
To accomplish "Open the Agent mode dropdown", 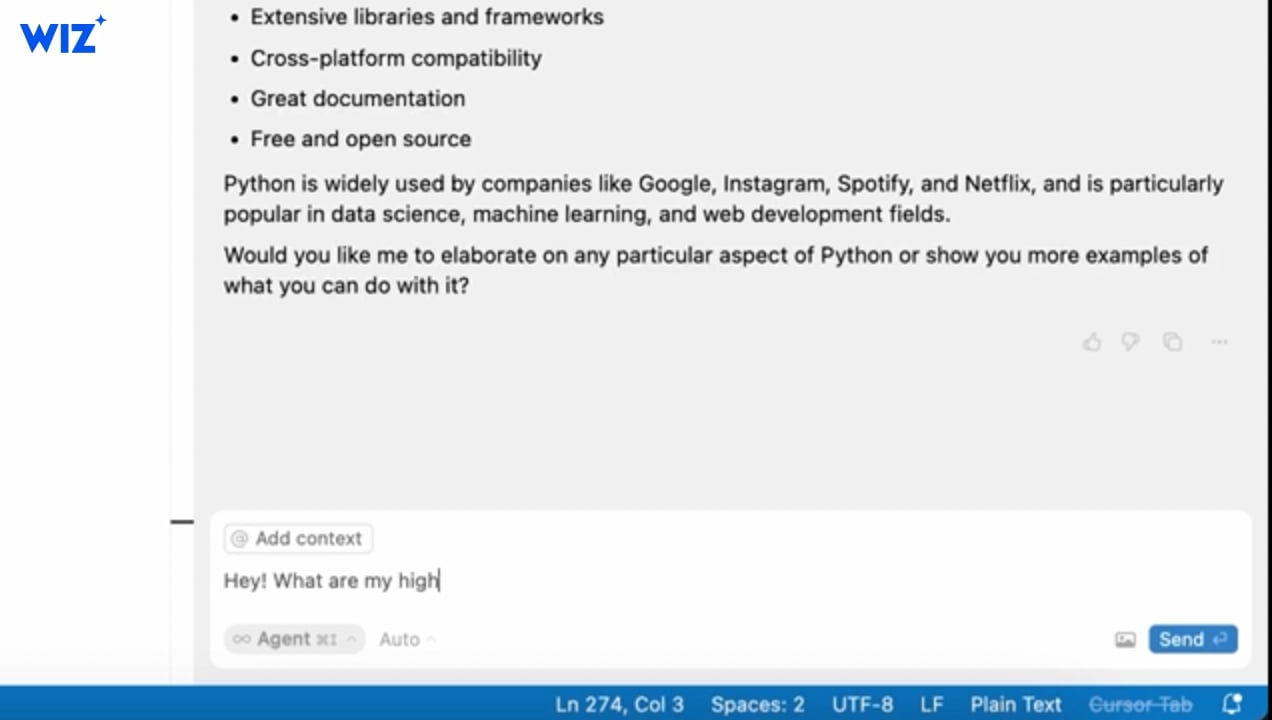I will [294, 640].
